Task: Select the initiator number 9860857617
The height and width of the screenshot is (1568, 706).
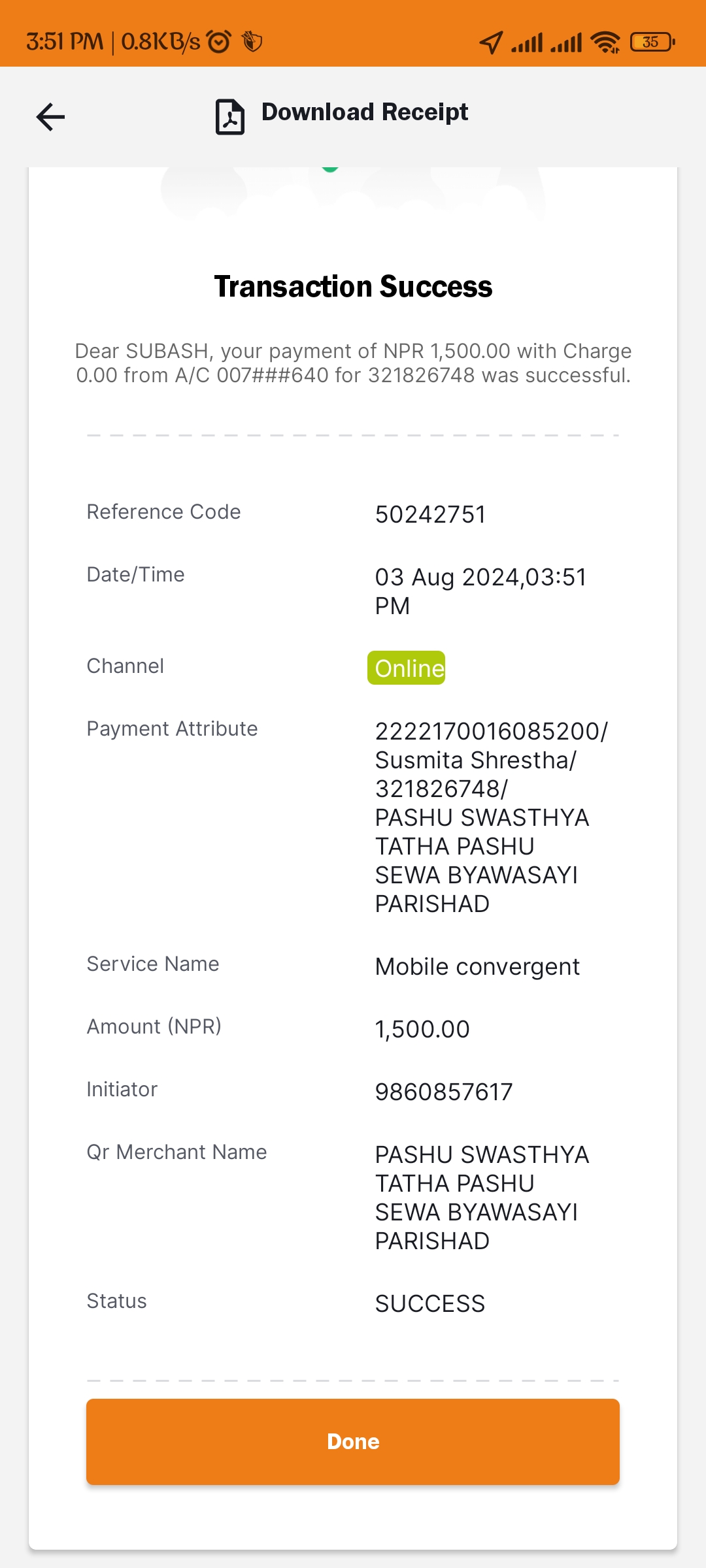Action: click(444, 1092)
